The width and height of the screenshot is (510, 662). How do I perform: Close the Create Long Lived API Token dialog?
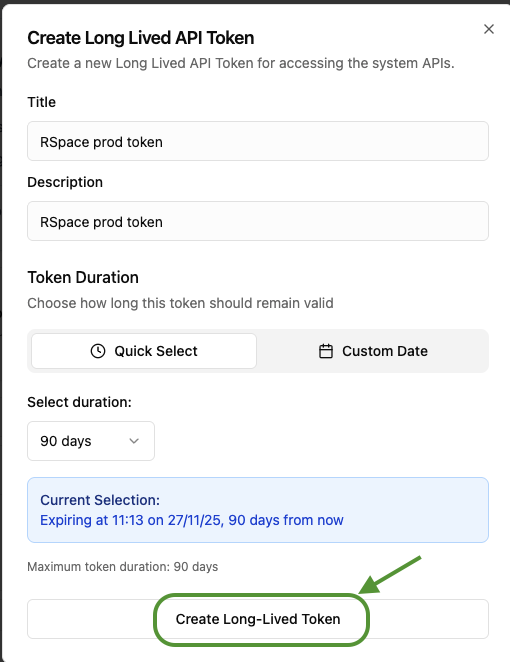488,29
